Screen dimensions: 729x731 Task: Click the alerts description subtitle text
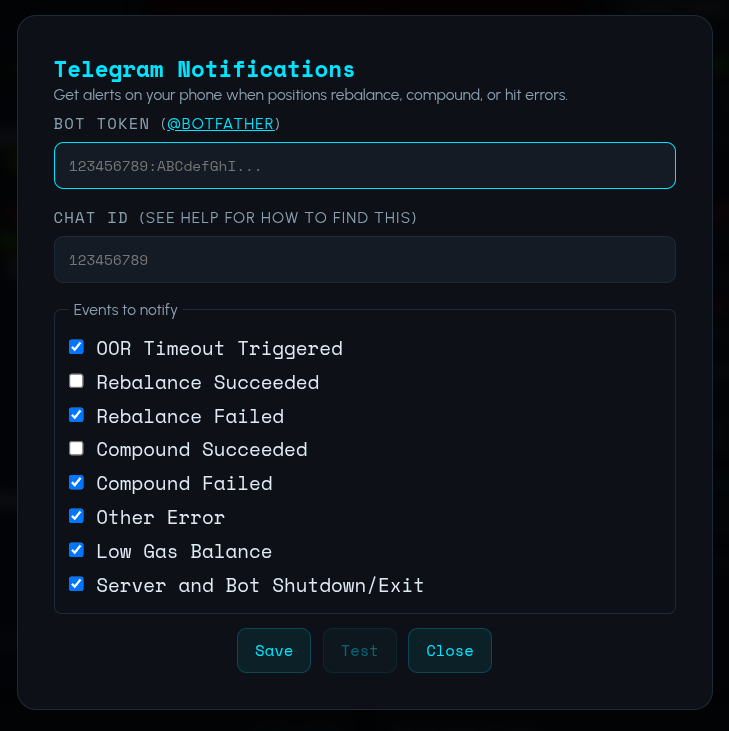[311, 96]
